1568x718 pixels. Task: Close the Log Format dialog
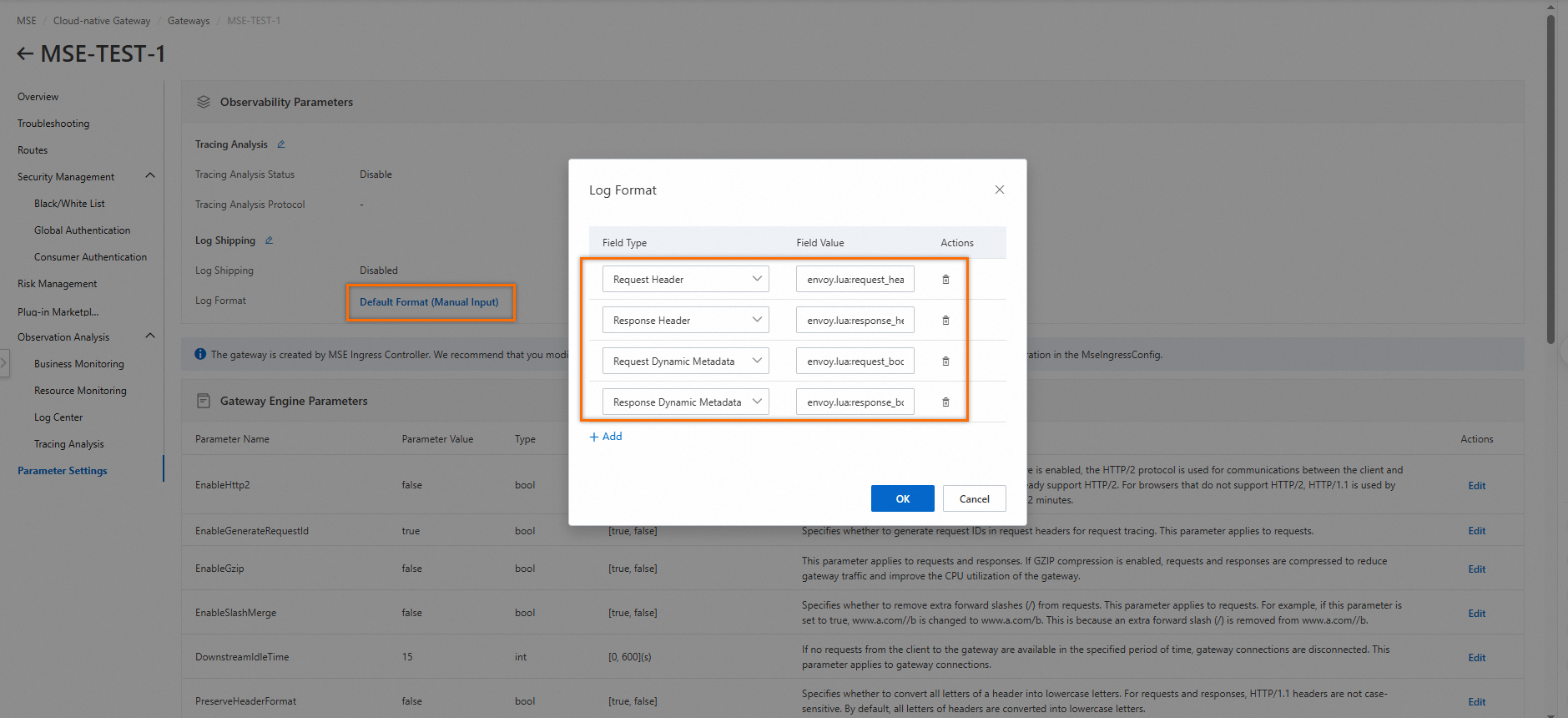point(999,190)
